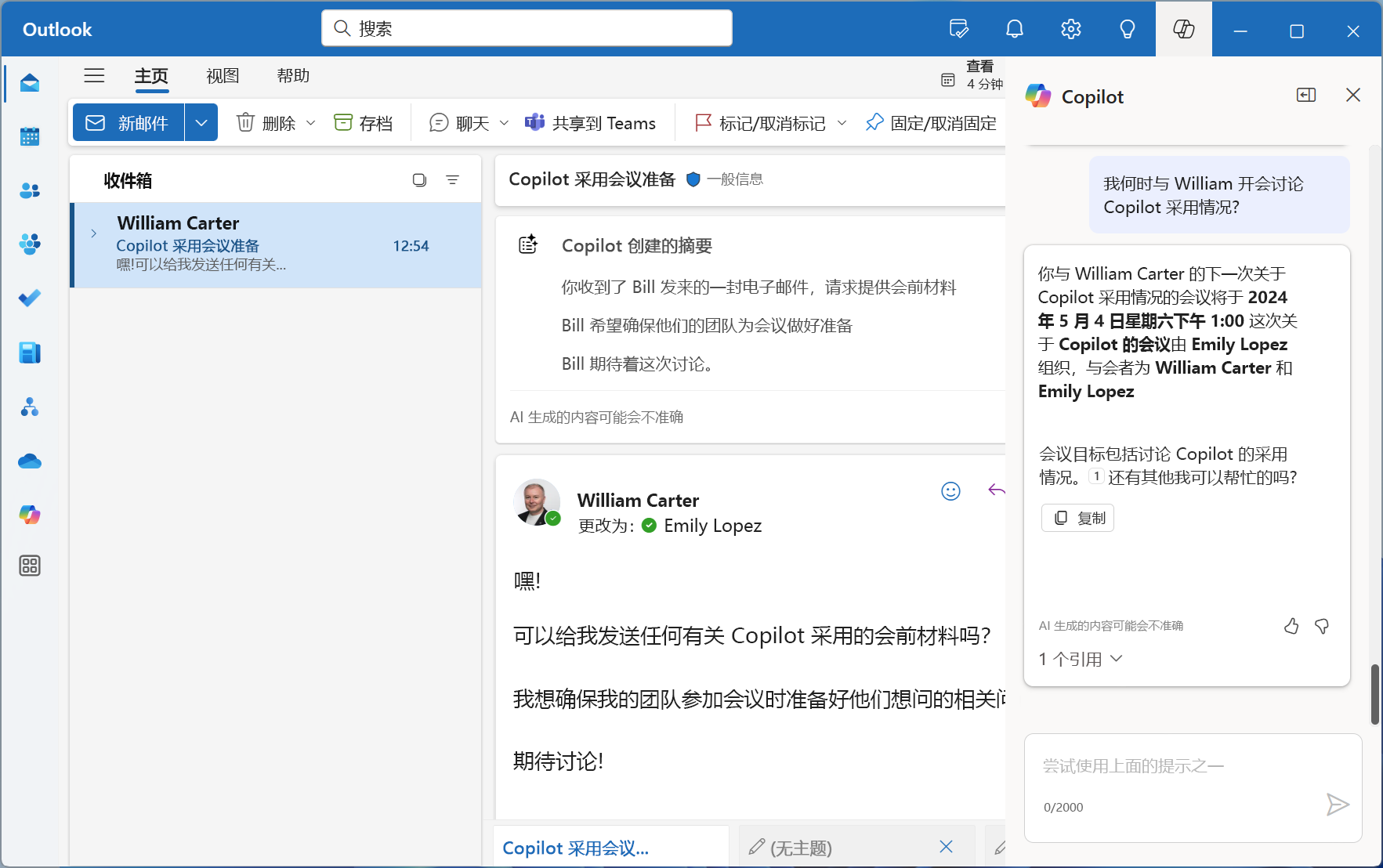Click the Emily Lopez recipient name

click(x=712, y=526)
